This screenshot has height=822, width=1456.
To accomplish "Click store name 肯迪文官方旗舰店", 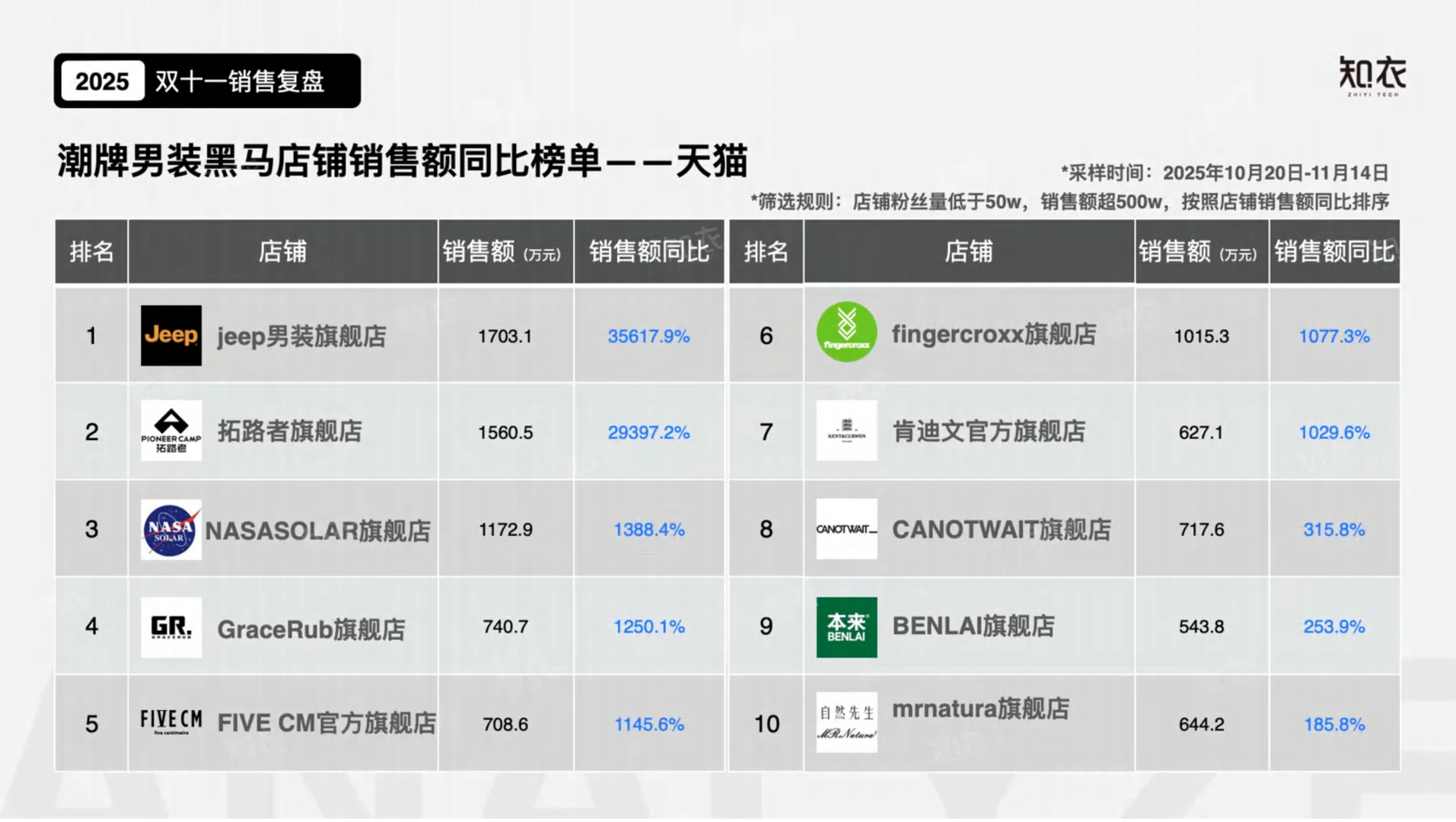I will pyautogui.click(x=989, y=432).
